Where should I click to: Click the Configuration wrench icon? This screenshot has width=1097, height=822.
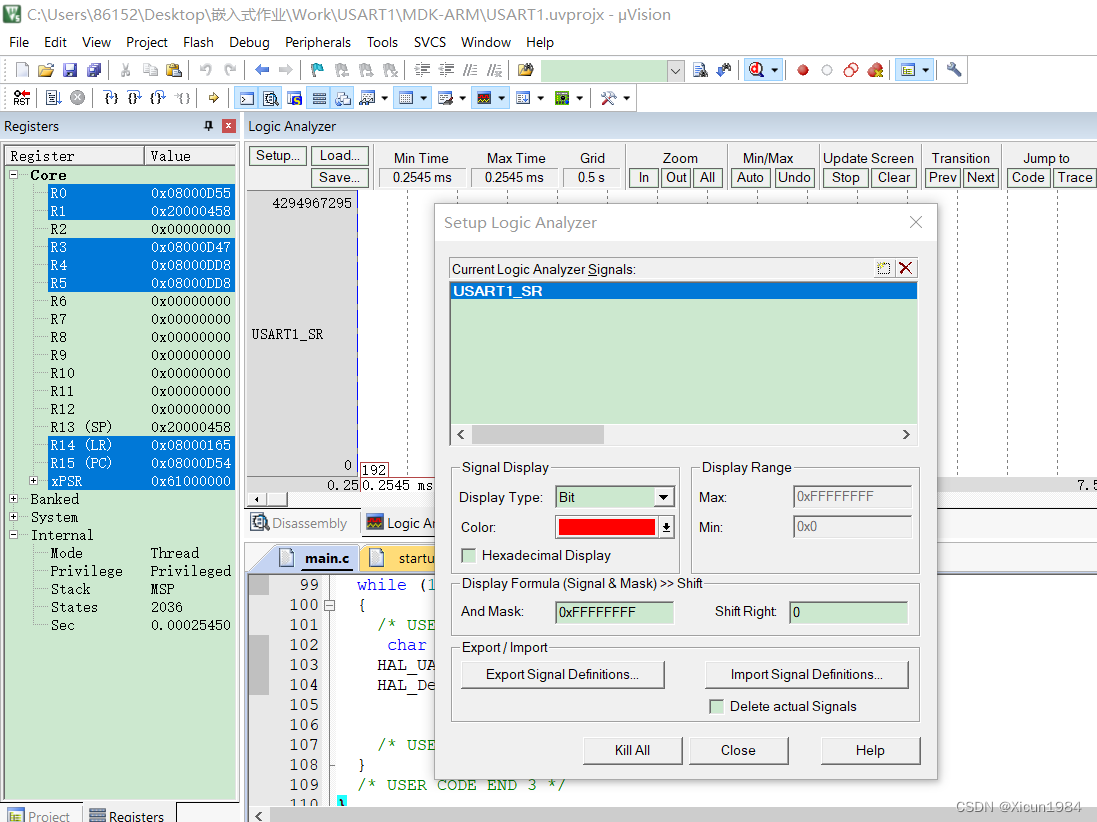click(x=954, y=70)
